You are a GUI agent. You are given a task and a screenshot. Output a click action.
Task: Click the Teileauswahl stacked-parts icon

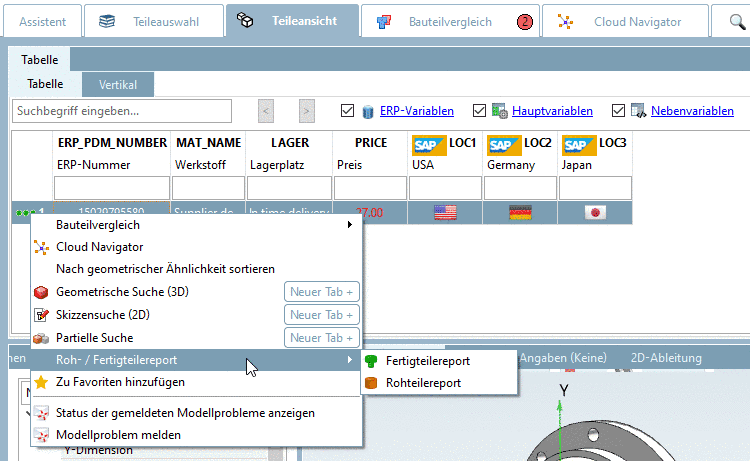coord(107,22)
